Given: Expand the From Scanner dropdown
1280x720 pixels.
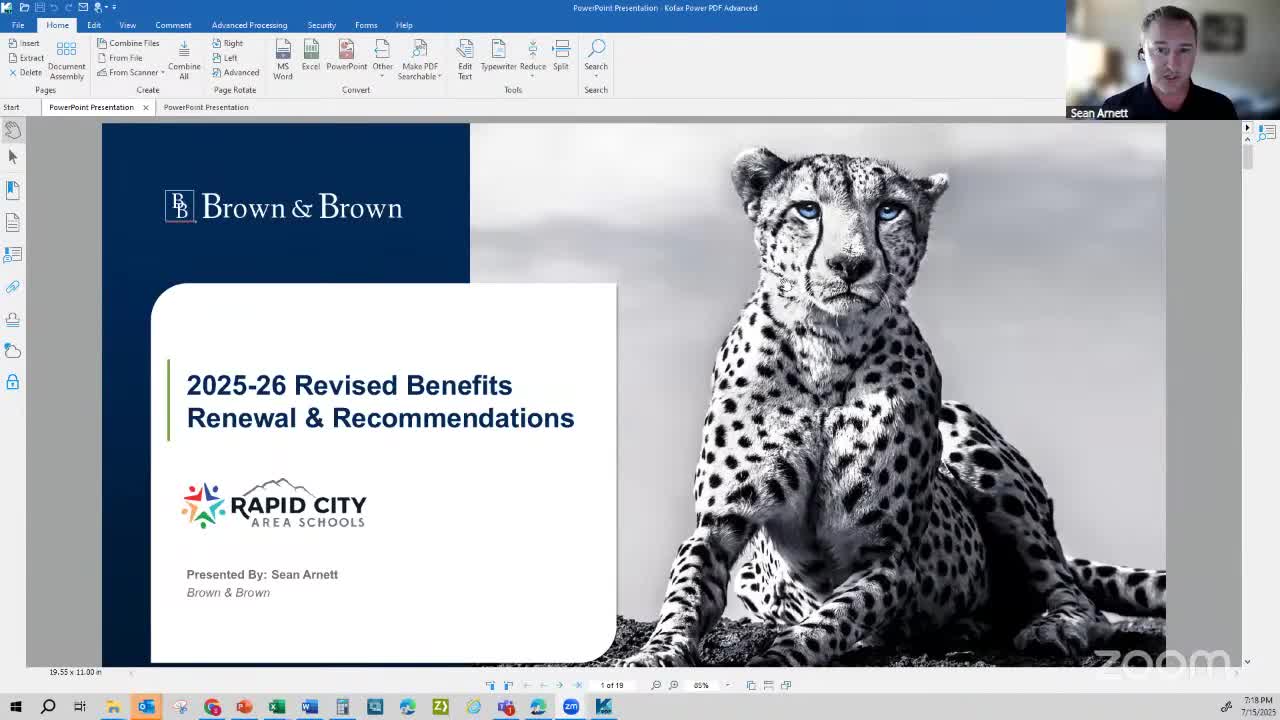Looking at the screenshot, I should [162, 73].
